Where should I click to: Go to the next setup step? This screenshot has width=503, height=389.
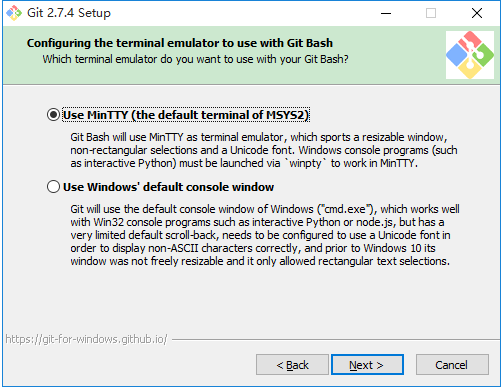coord(367,365)
